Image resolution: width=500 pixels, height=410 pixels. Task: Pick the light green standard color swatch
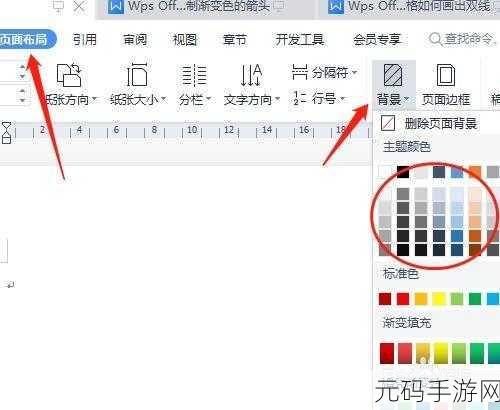coord(457,299)
